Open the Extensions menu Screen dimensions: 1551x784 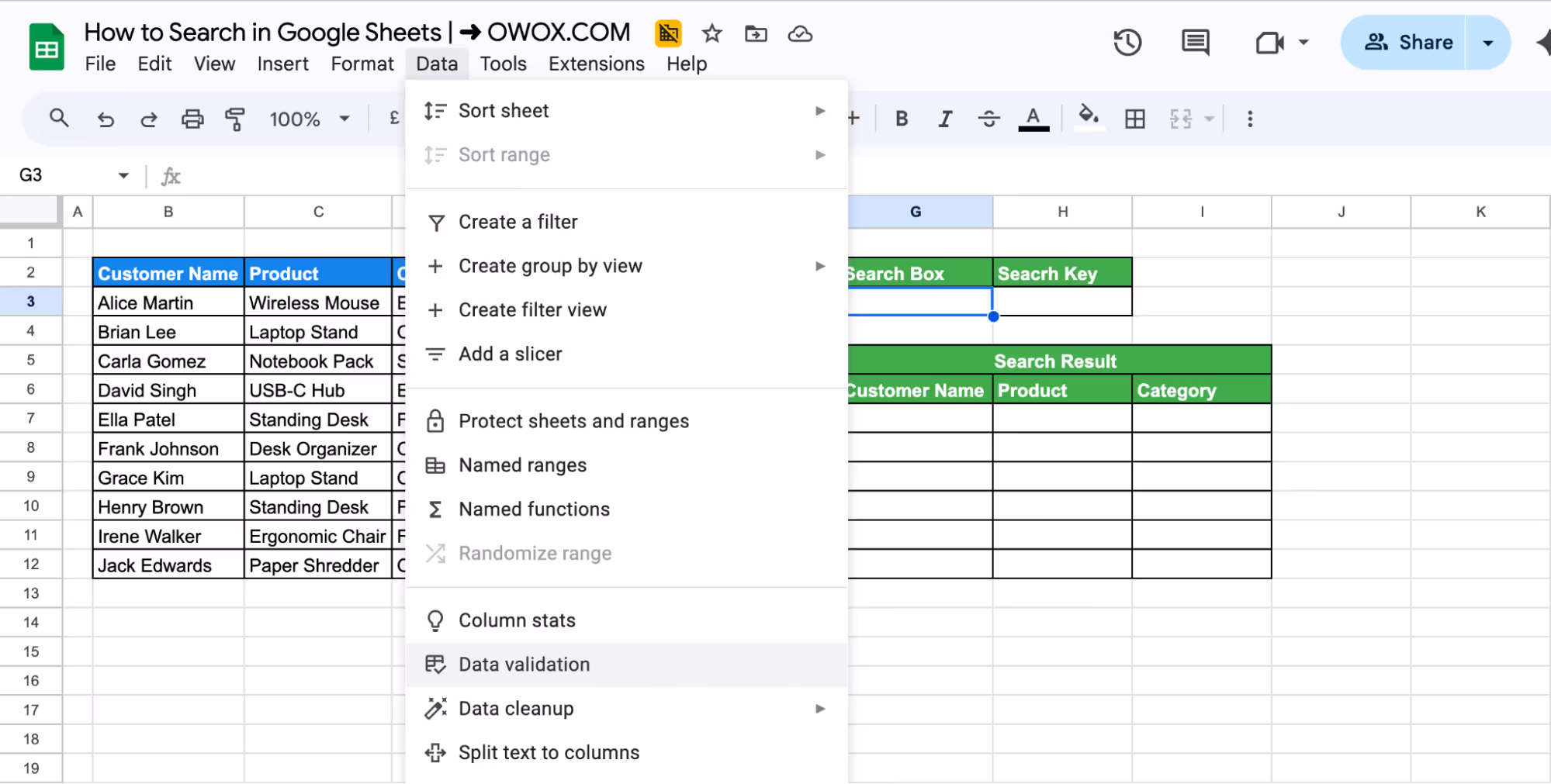595,64
